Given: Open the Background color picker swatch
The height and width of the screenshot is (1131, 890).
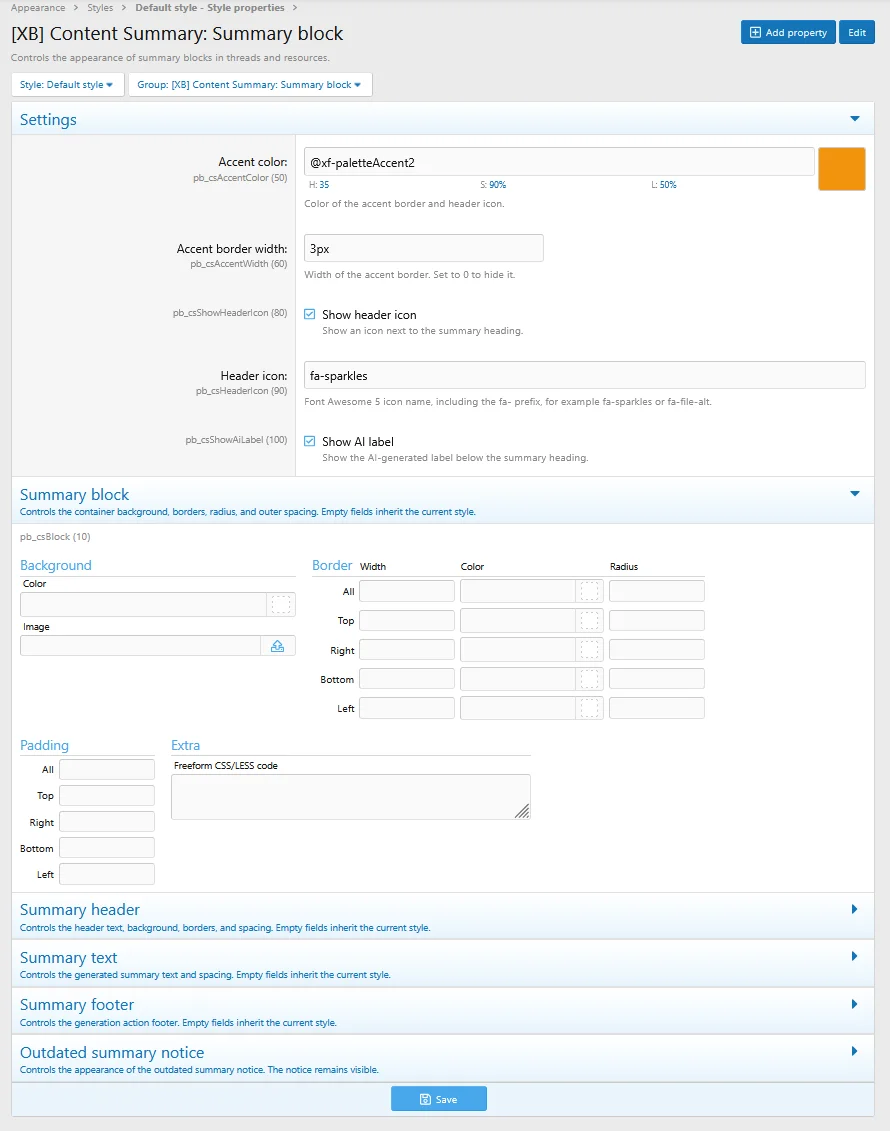Looking at the screenshot, I should [x=281, y=604].
